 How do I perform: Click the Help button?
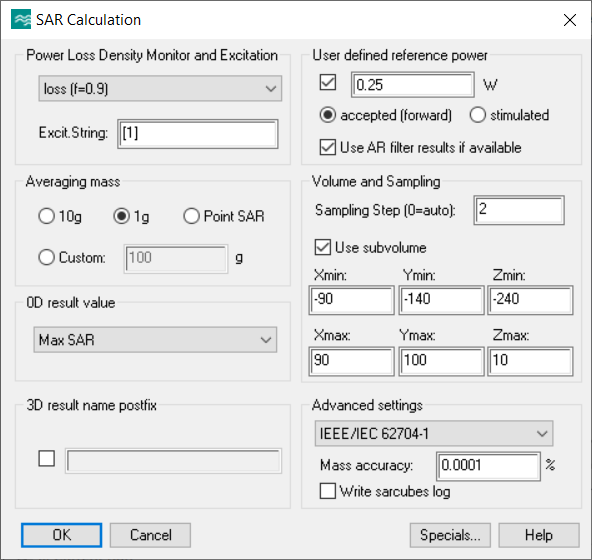(x=539, y=535)
